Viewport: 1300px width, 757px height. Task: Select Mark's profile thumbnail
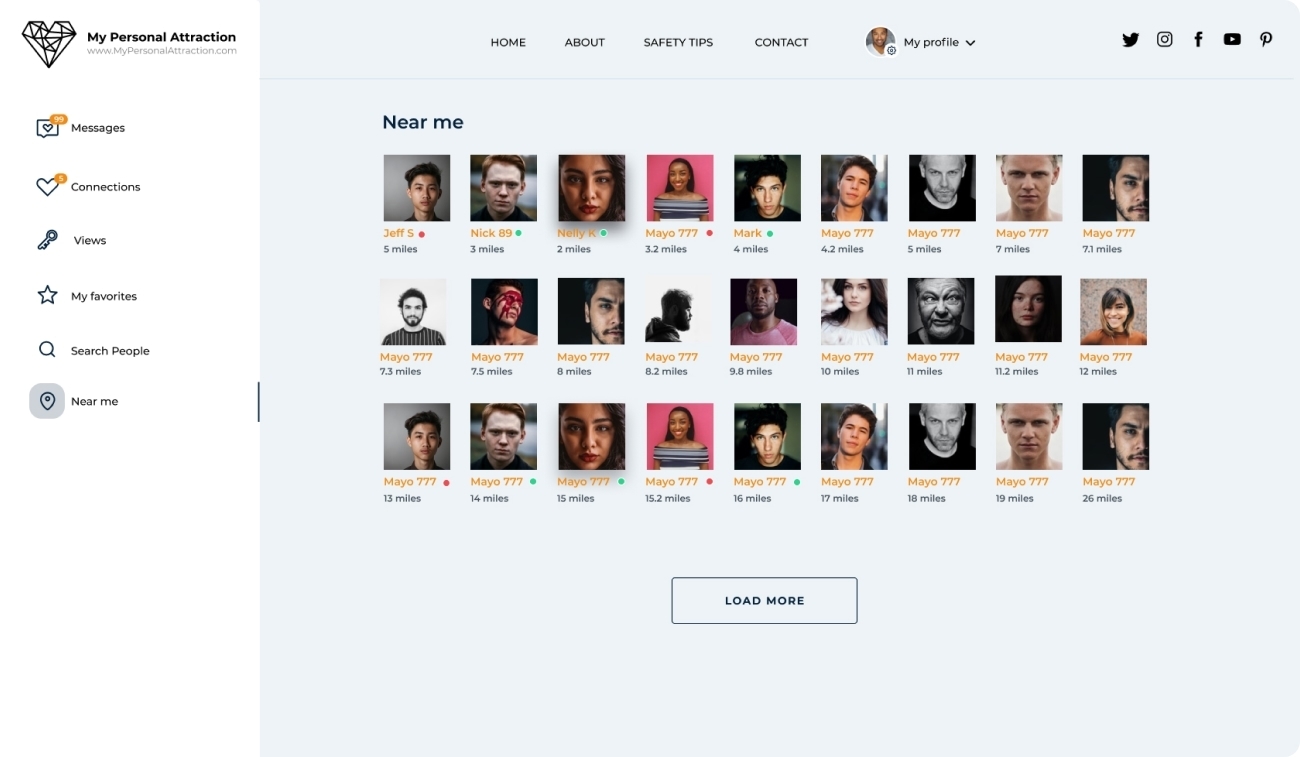(767, 188)
